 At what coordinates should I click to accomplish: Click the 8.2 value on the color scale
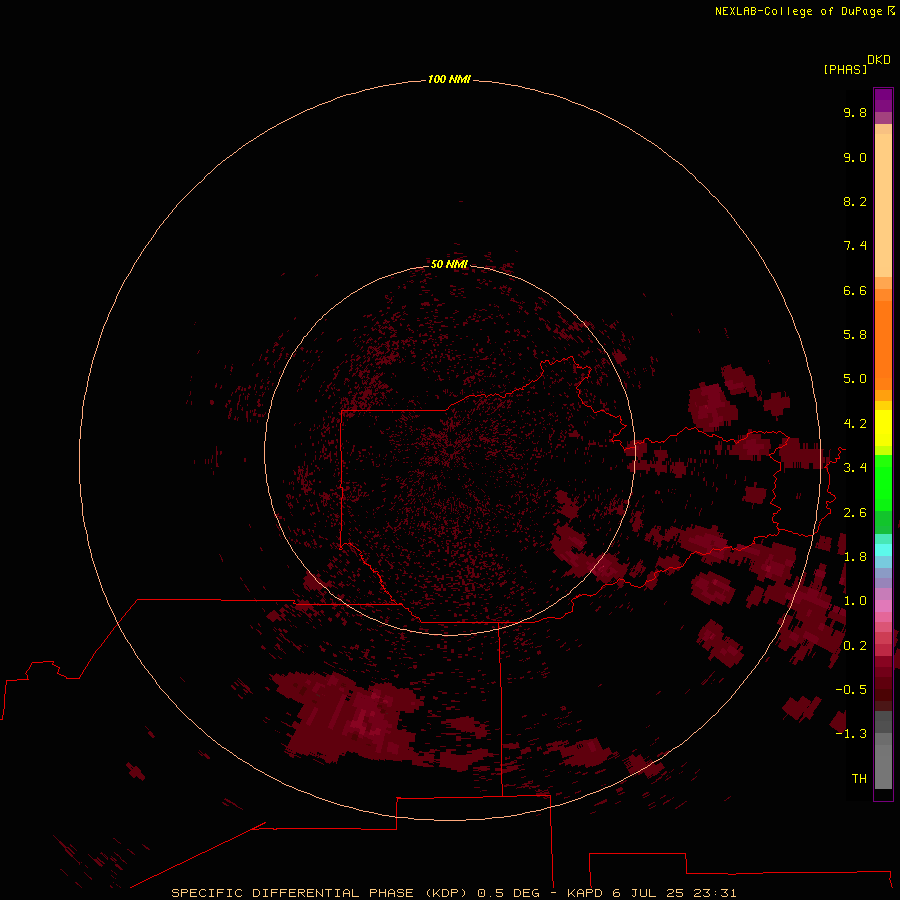(x=855, y=201)
